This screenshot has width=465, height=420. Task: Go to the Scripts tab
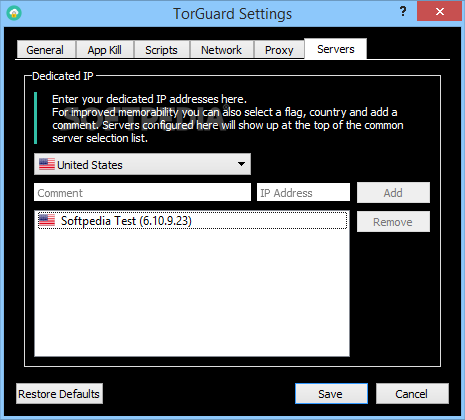click(161, 50)
